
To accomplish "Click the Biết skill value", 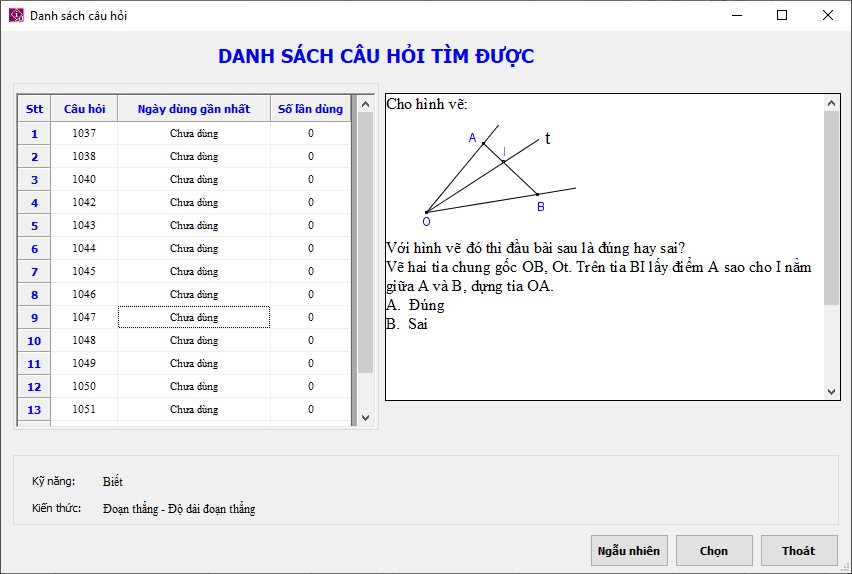I will (112, 482).
